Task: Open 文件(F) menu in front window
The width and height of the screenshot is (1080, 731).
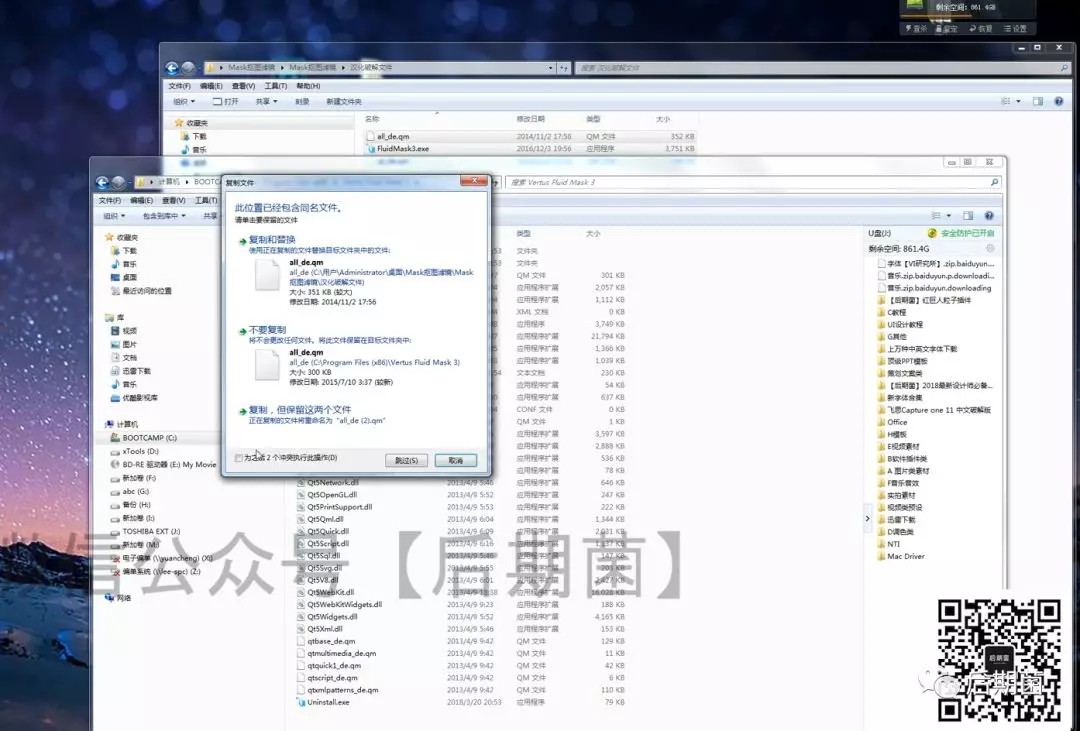Action: tap(110, 200)
